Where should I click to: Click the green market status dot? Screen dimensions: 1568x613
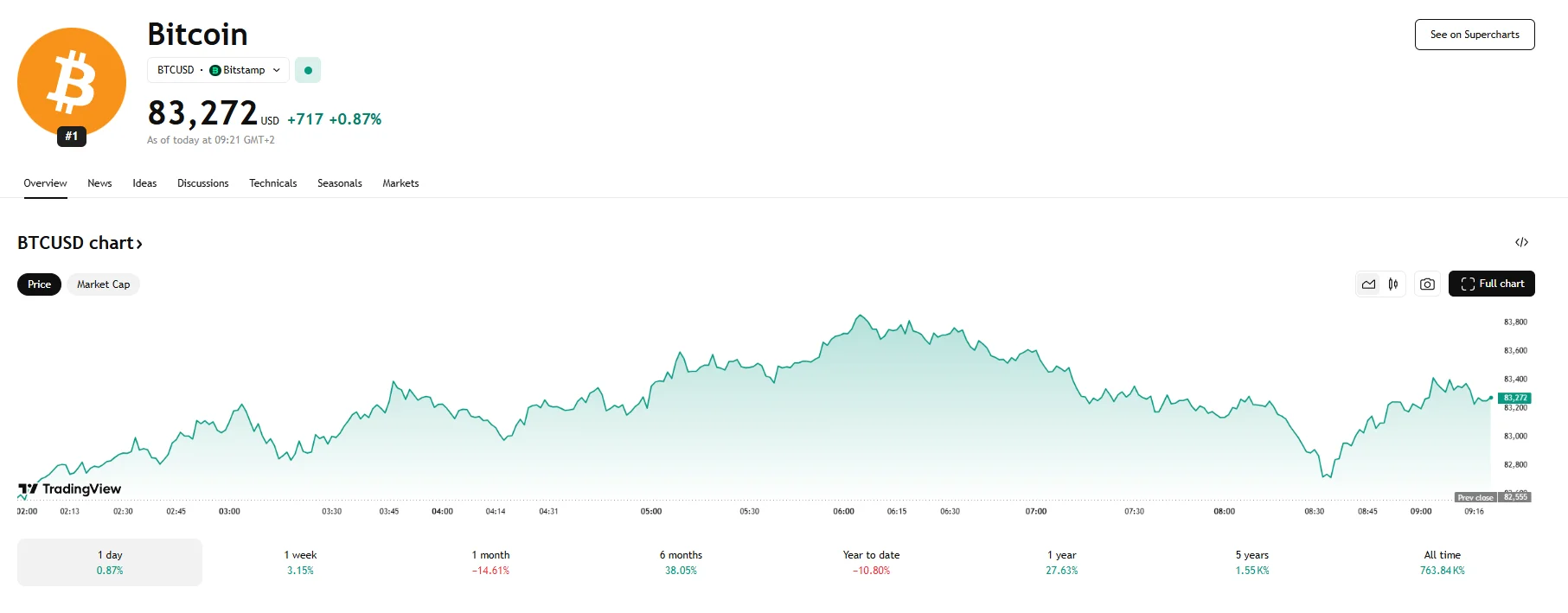click(x=308, y=70)
